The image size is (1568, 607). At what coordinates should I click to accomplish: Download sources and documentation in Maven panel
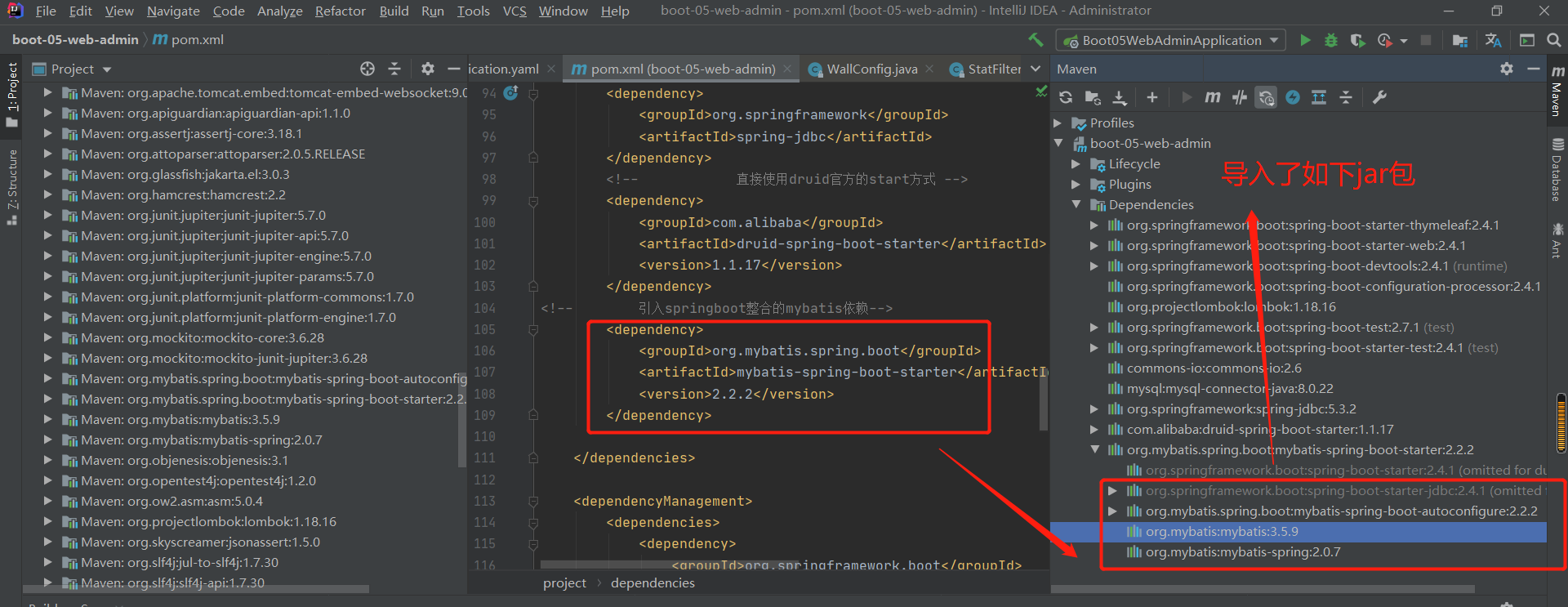[1120, 98]
